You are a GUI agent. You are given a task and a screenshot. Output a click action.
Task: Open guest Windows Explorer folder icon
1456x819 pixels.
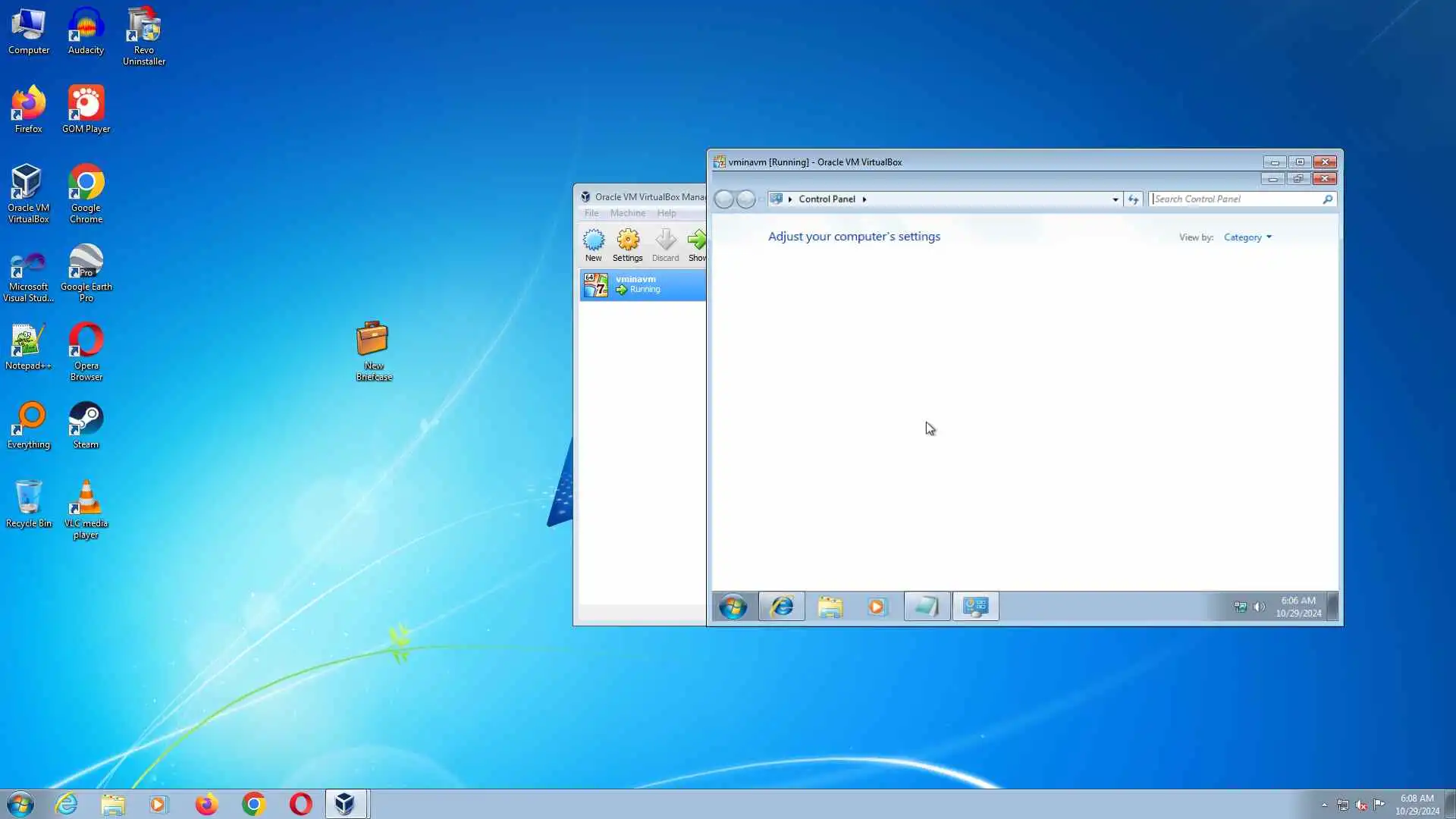click(830, 607)
